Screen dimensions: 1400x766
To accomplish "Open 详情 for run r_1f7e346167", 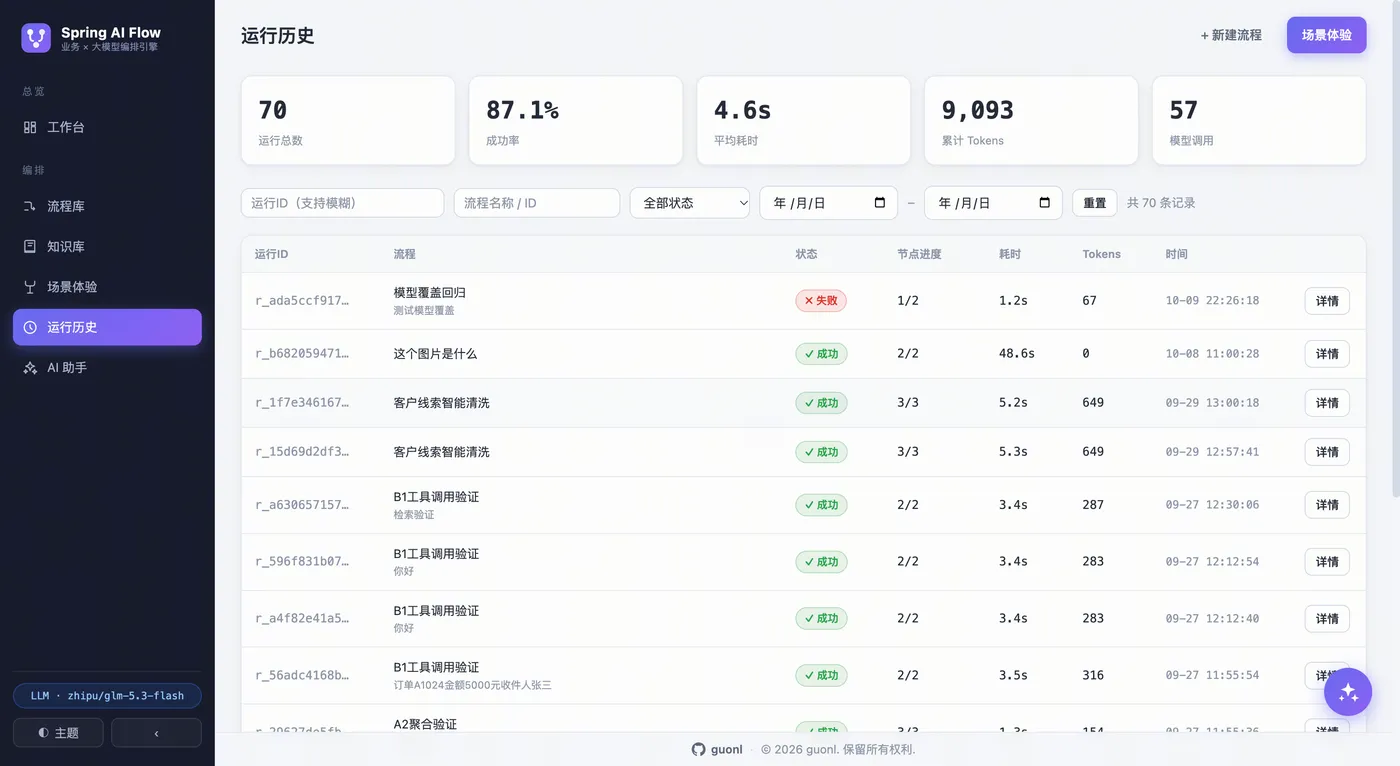I will coord(1327,403).
